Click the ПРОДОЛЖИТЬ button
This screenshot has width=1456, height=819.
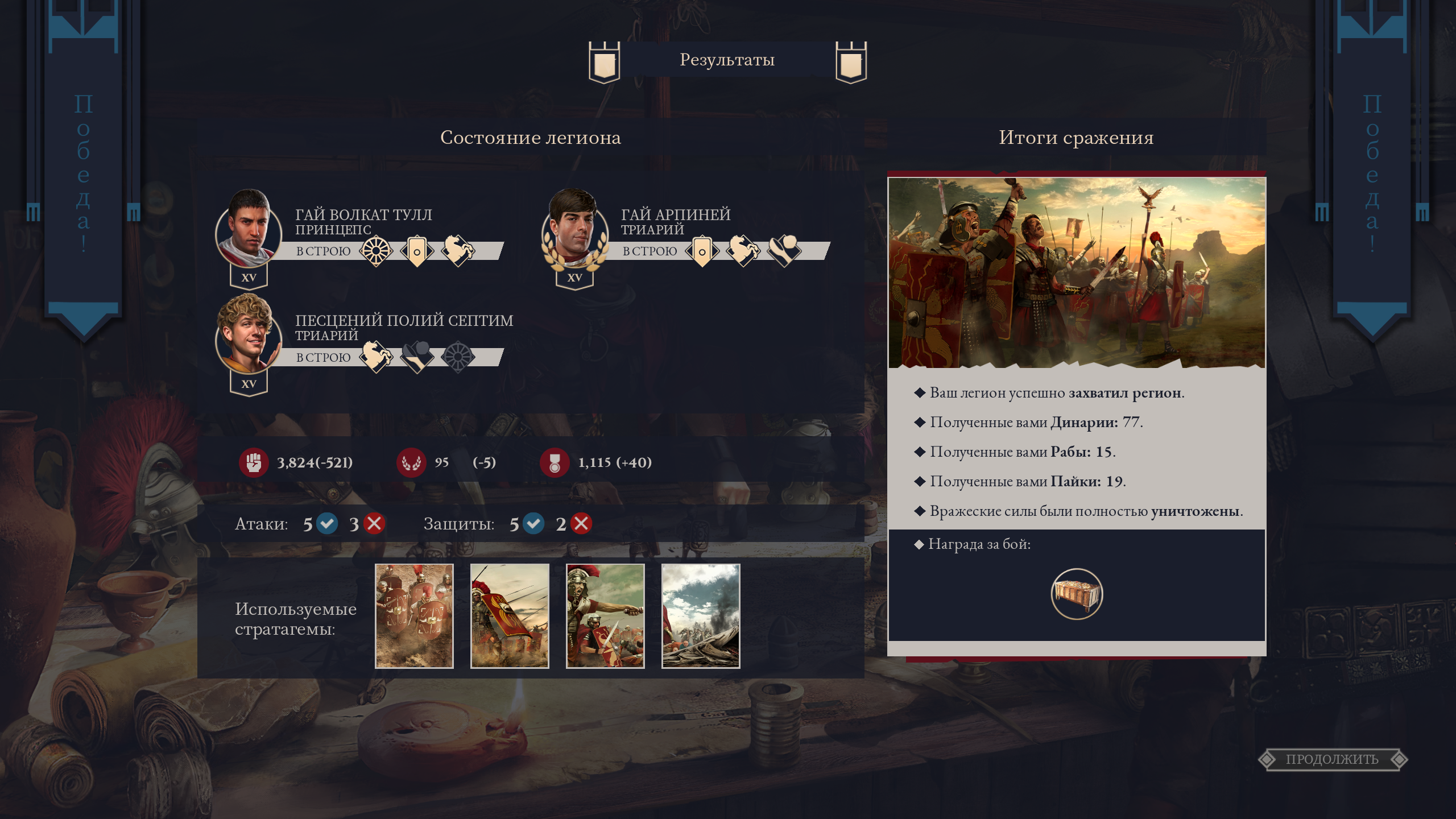click(1332, 759)
